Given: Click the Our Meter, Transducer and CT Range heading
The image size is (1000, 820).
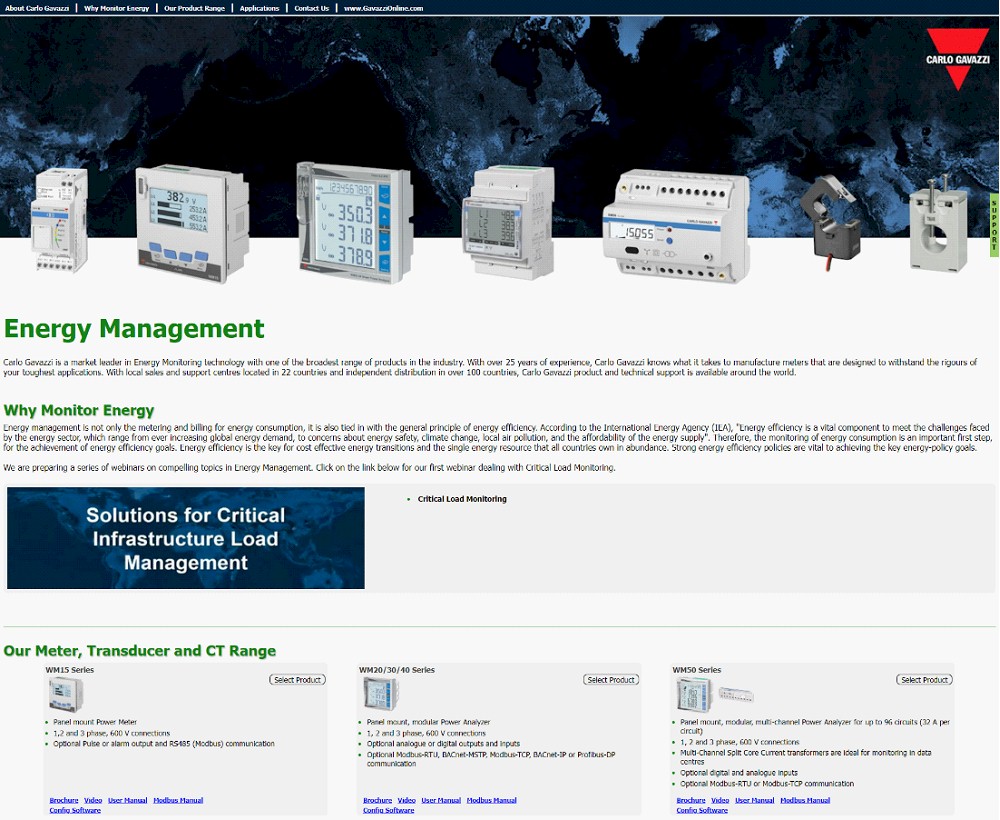Looking at the screenshot, I should 140,651.
